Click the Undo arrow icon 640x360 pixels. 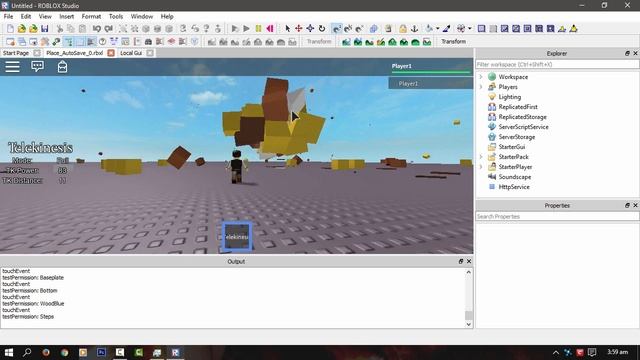pos(97,29)
